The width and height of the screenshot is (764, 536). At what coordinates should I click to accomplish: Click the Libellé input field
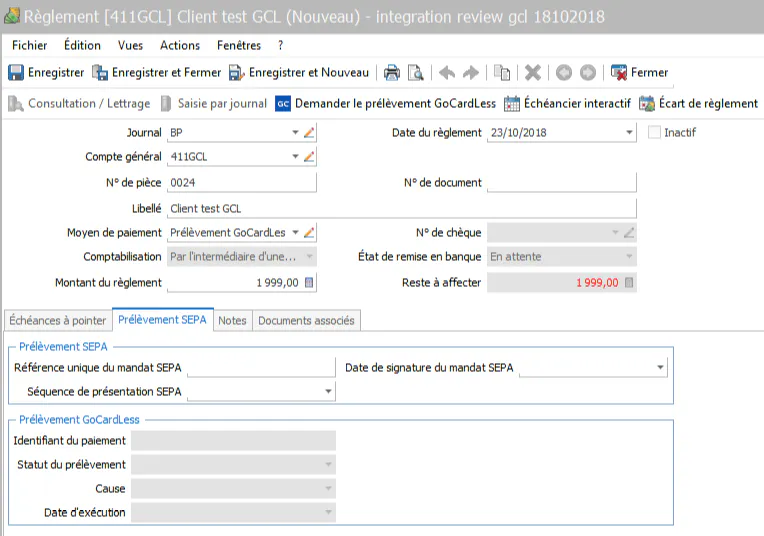point(401,209)
